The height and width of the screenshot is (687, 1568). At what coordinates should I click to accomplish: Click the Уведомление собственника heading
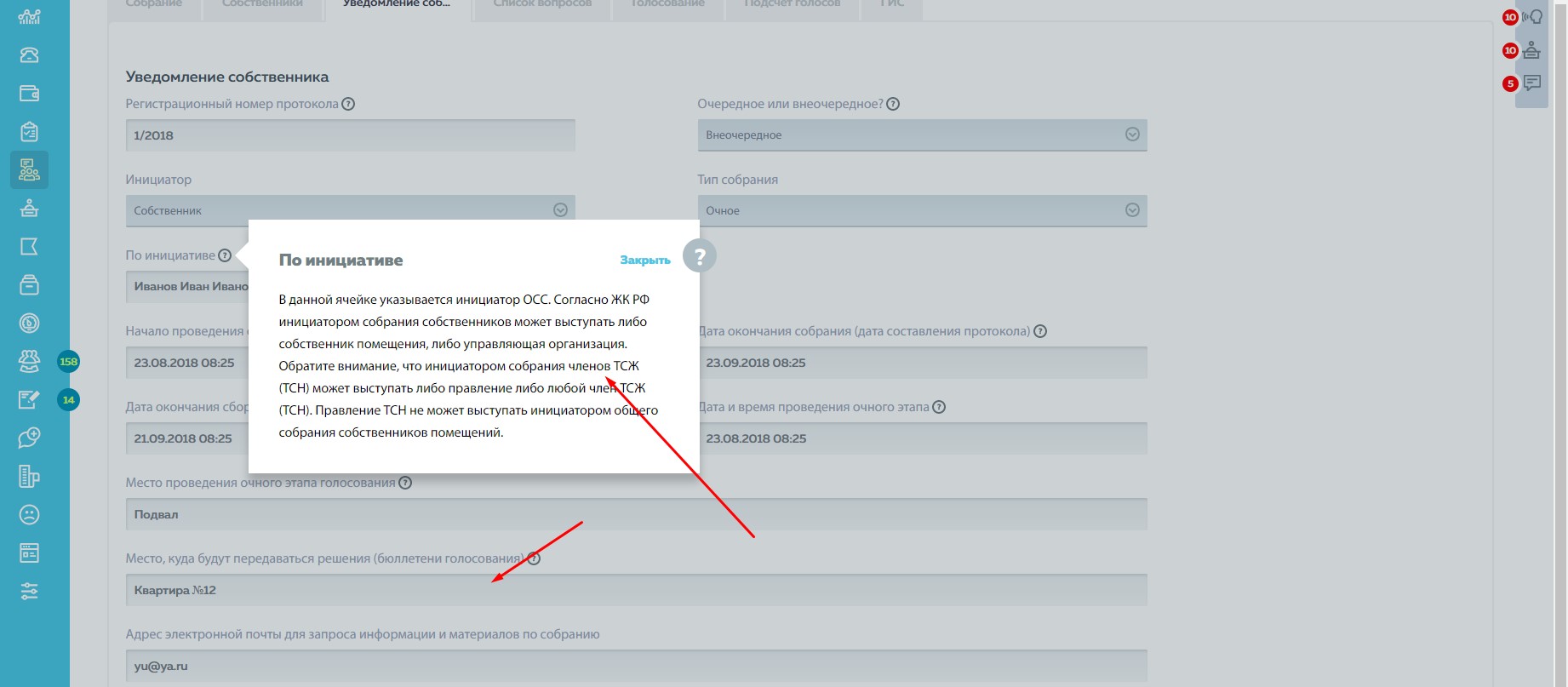(x=227, y=77)
